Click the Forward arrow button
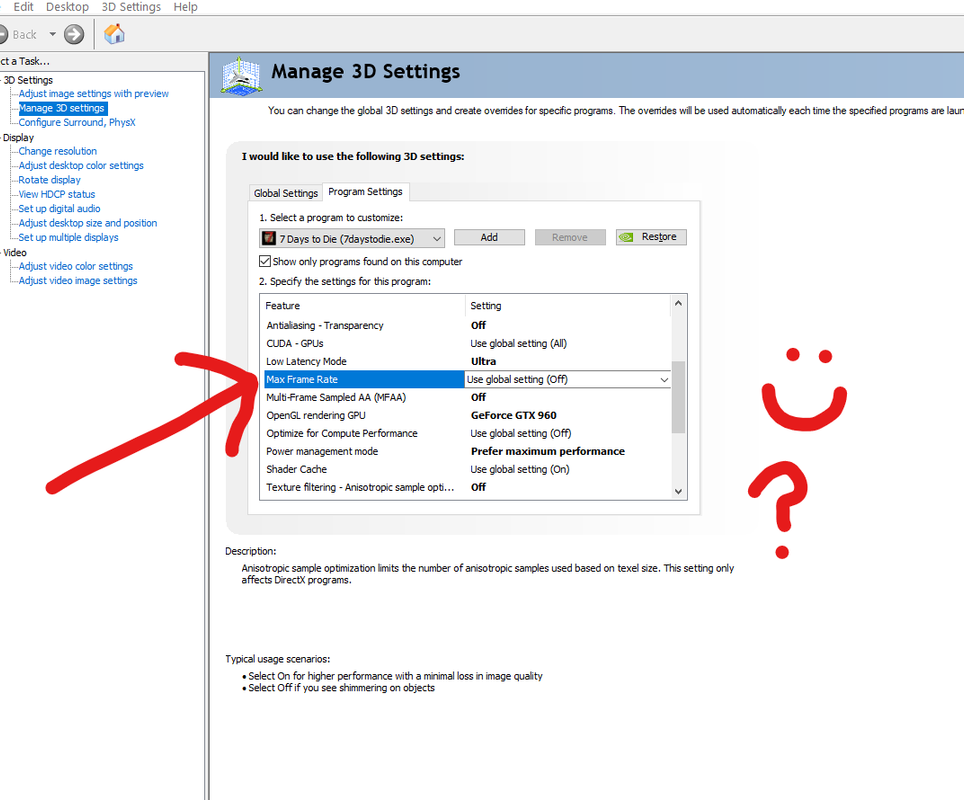 74,34
